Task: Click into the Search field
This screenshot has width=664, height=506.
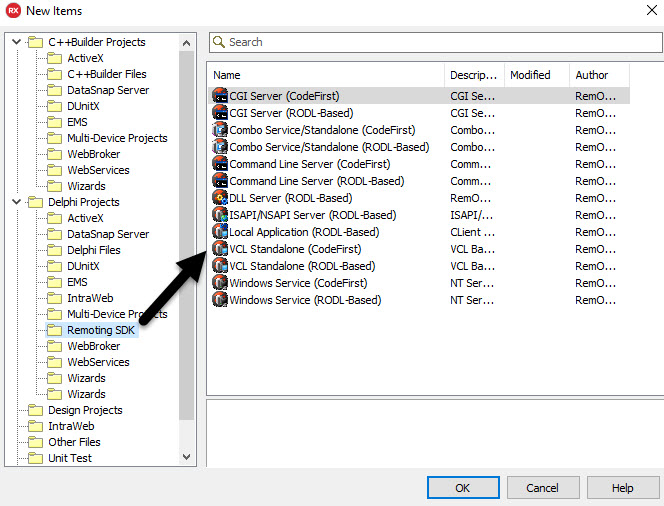Action: click(436, 42)
